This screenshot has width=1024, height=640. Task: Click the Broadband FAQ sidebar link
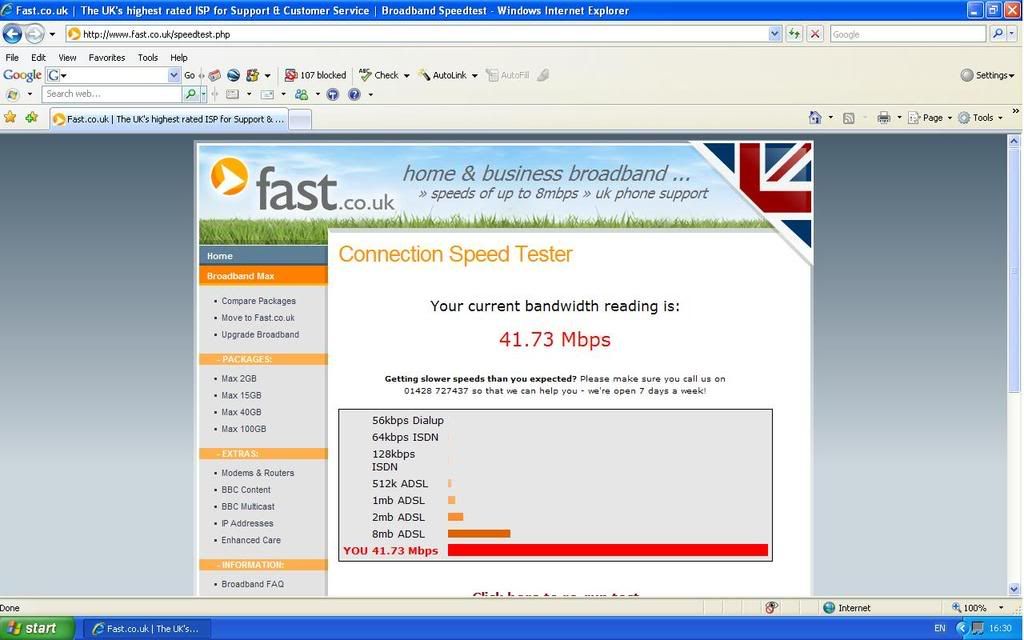pos(252,584)
